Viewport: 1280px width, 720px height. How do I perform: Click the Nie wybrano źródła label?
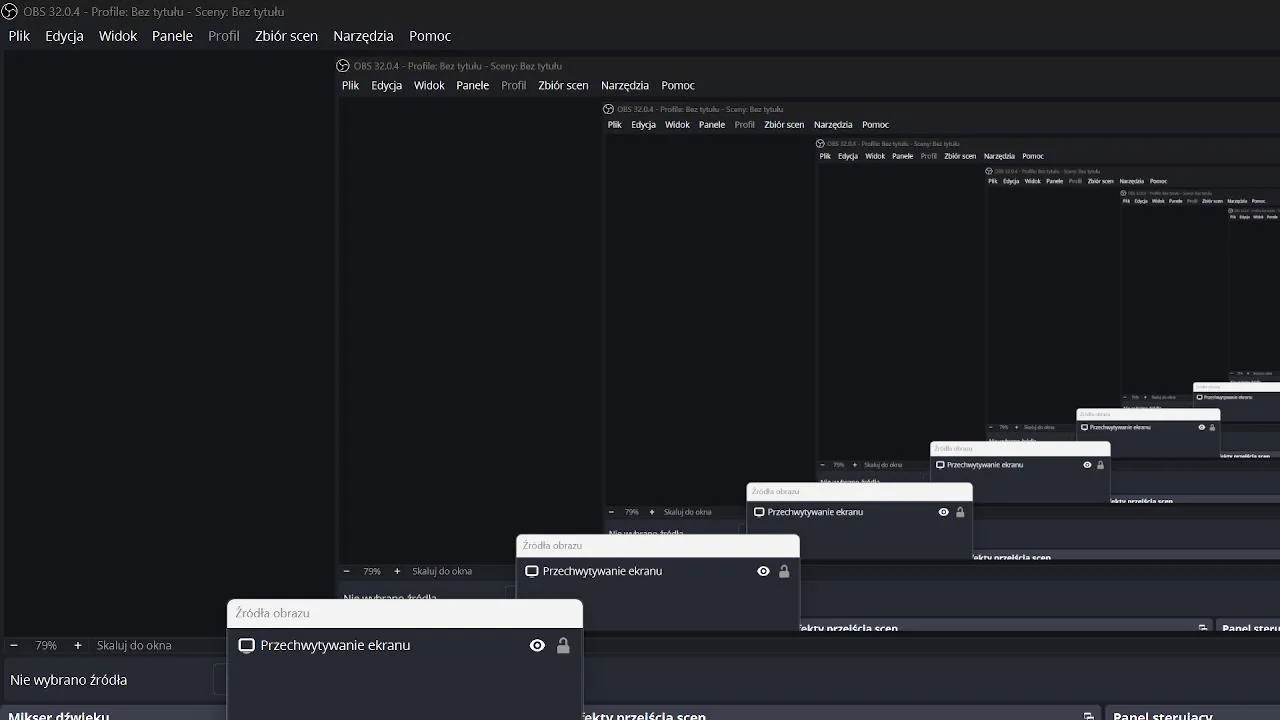coord(68,680)
